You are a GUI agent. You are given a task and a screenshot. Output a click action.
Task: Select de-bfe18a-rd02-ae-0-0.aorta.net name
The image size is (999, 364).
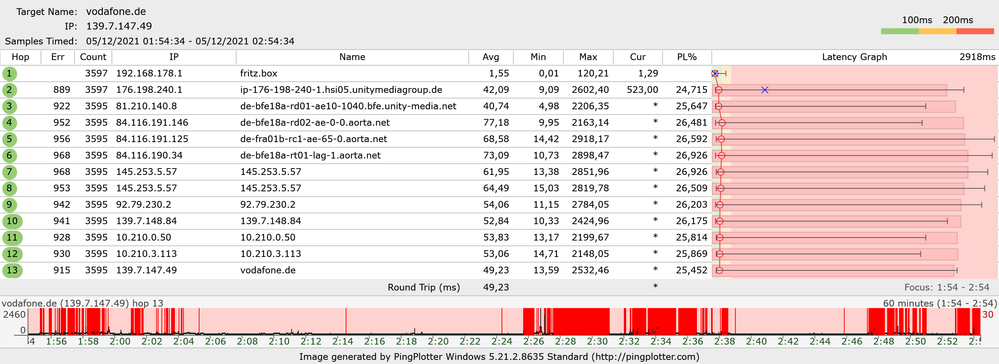coord(315,122)
